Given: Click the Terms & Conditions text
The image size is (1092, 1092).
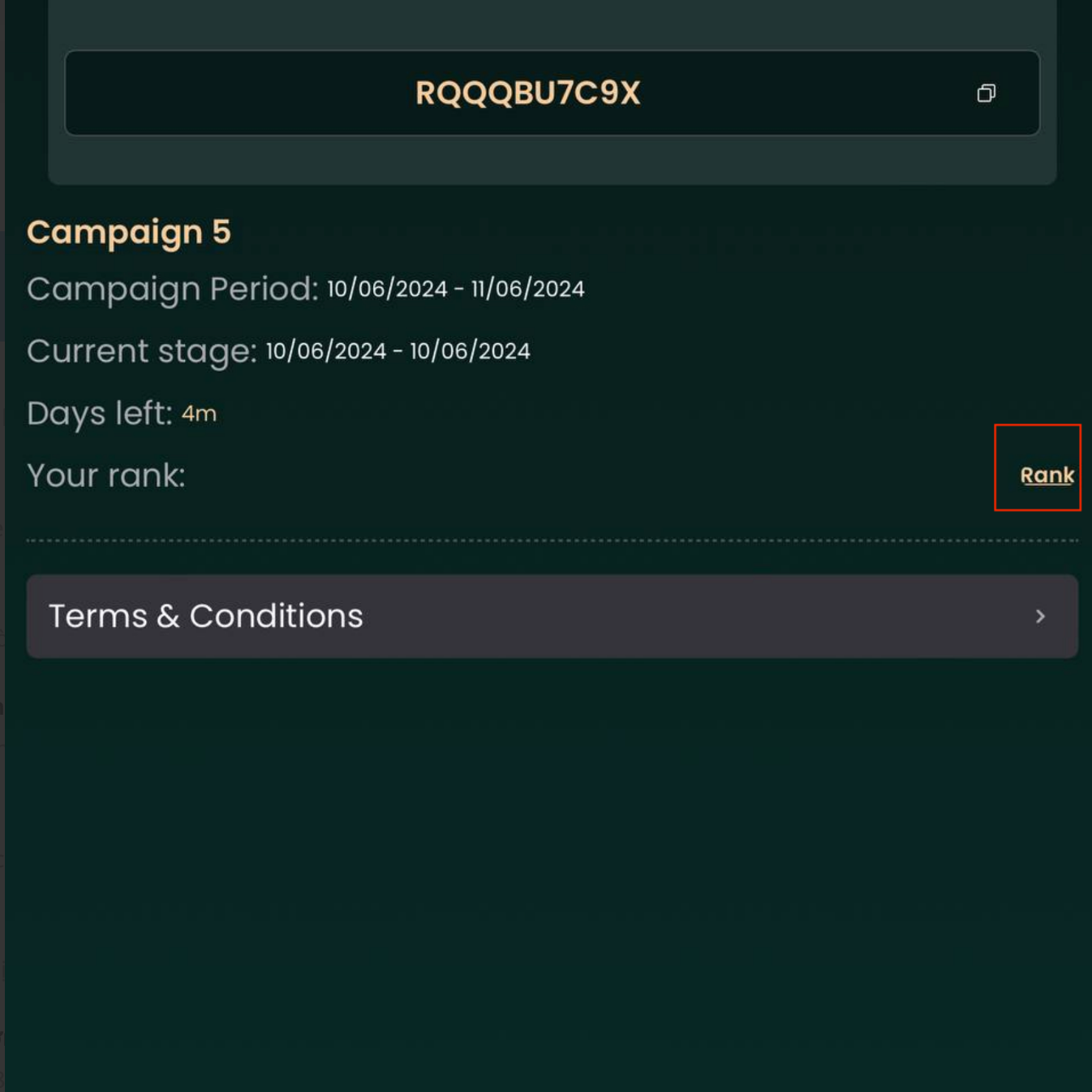Looking at the screenshot, I should coord(206,617).
